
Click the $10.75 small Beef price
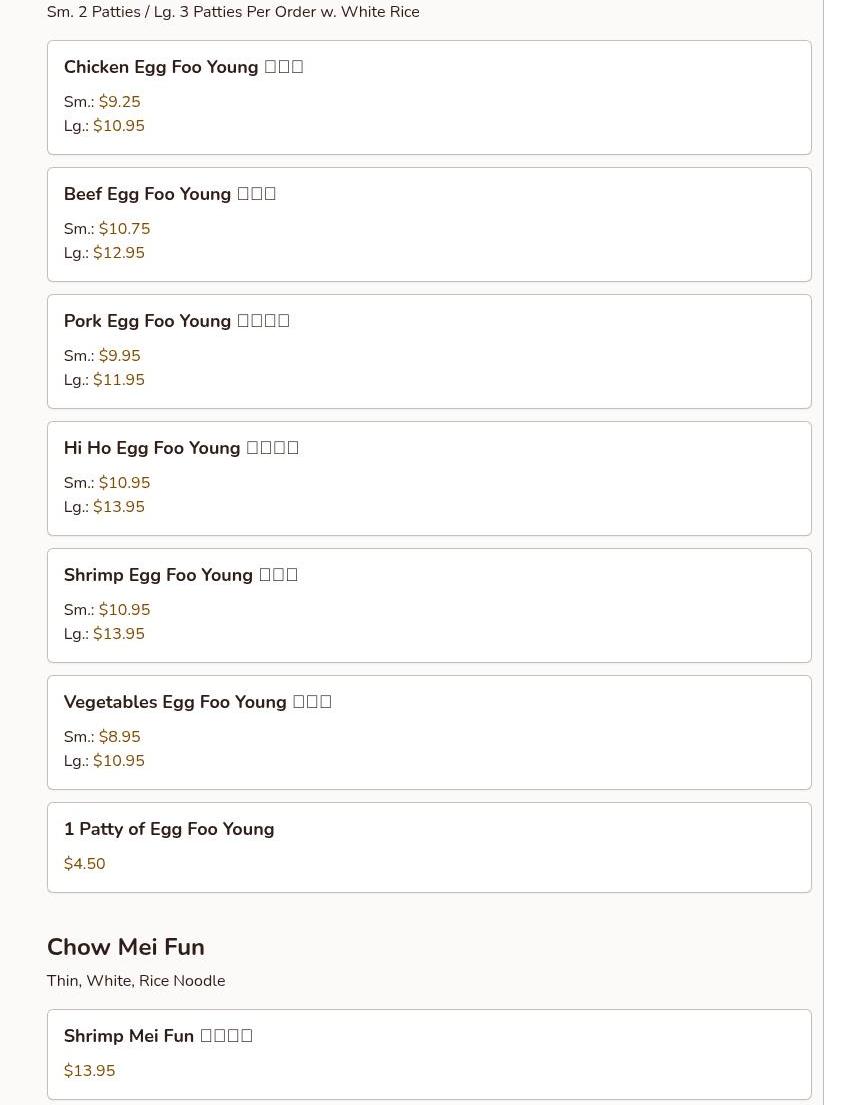point(124,229)
